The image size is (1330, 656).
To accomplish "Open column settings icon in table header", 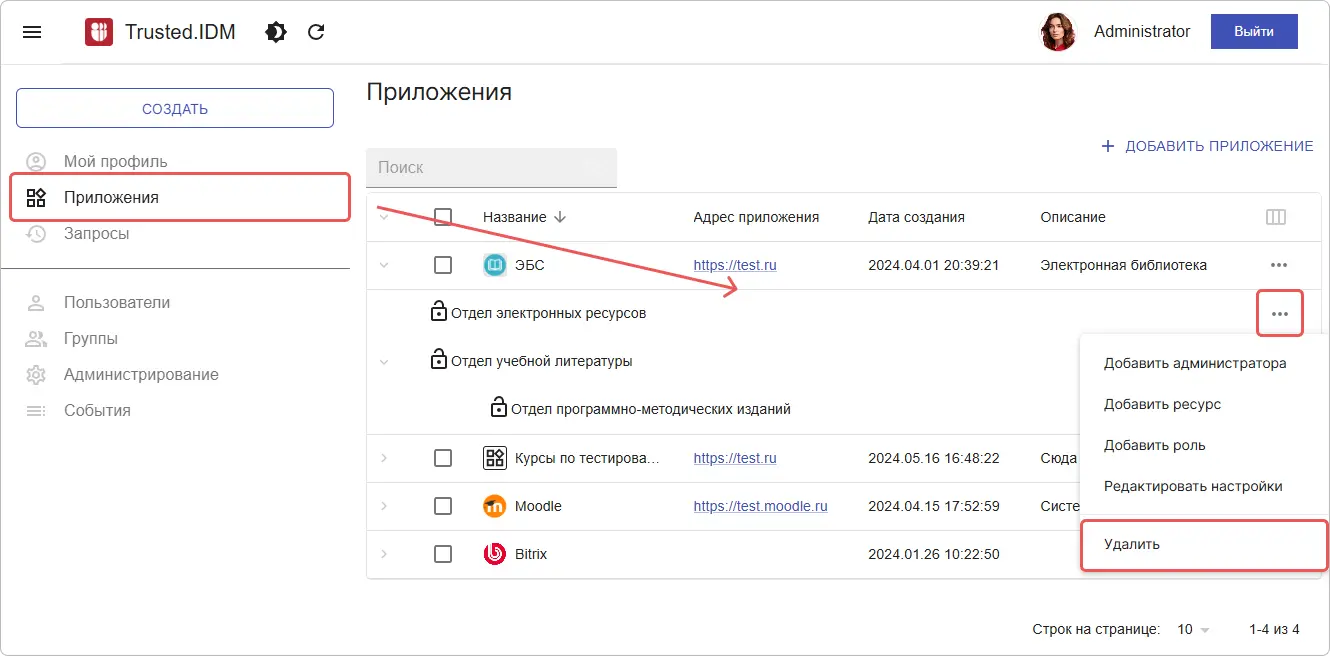I will coord(1275,217).
